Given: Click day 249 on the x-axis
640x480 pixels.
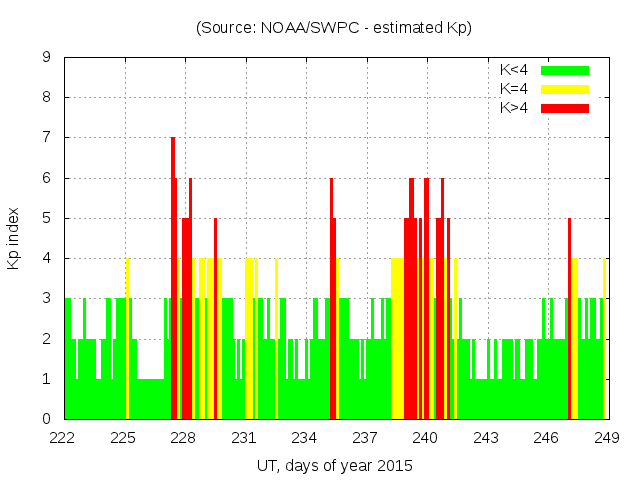Looking at the screenshot, I should click(x=607, y=438).
